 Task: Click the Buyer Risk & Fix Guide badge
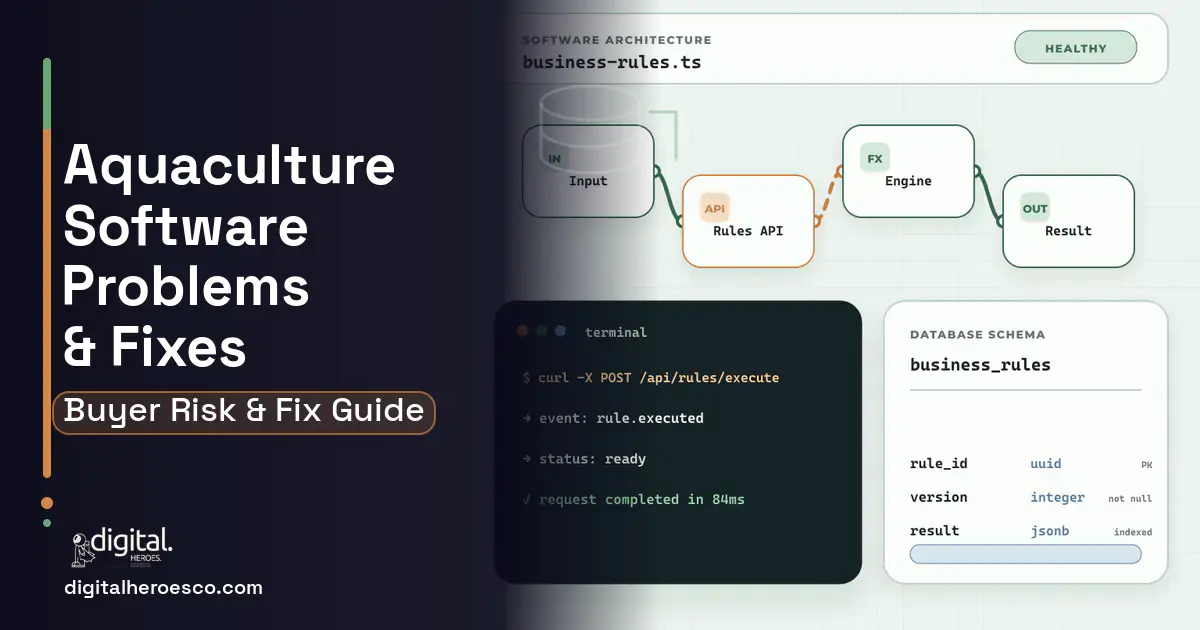pyautogui.click(x=244, y=412)
